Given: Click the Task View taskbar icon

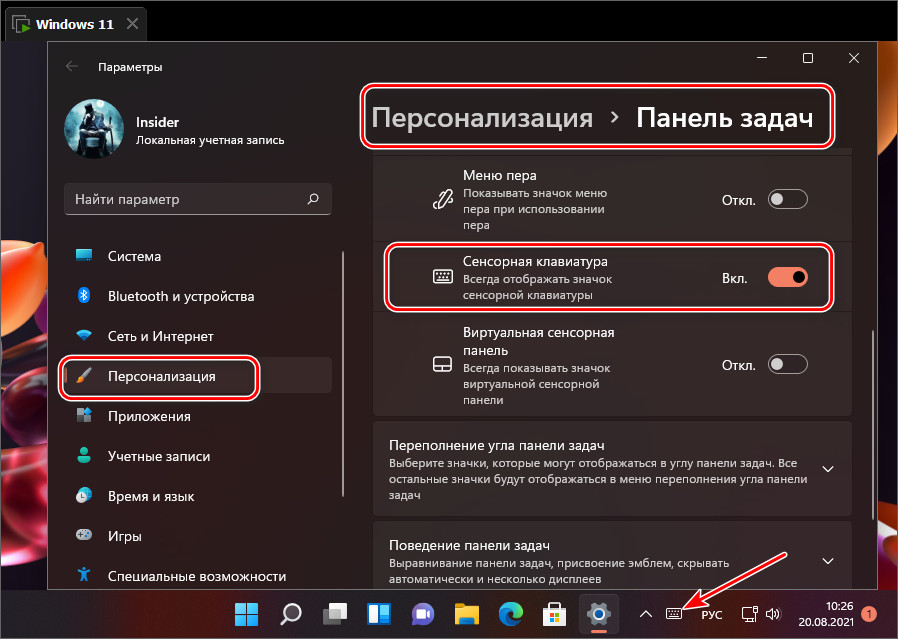Looking at the screenshot, I should click(334, 614).
